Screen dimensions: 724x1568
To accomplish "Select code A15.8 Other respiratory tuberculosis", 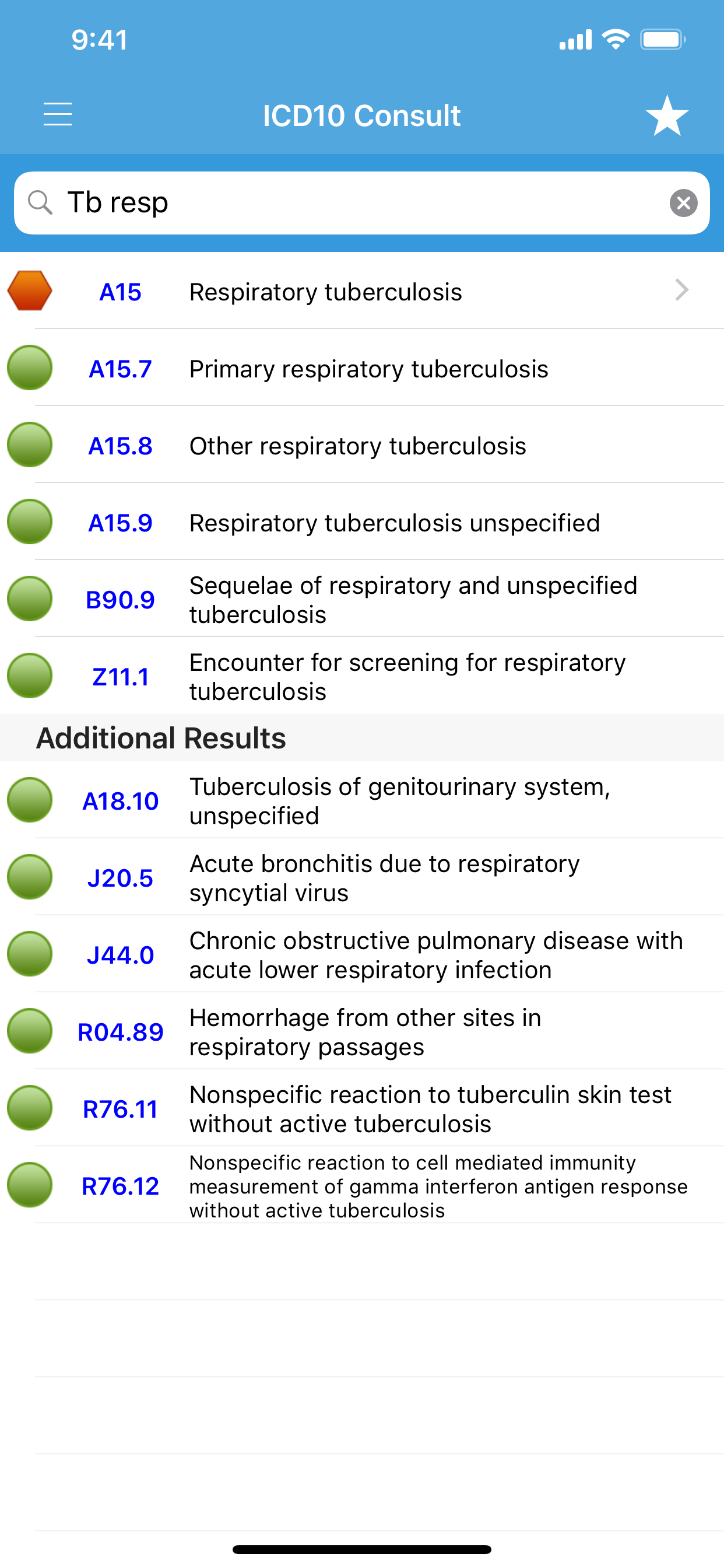I will tap(362, 445).
